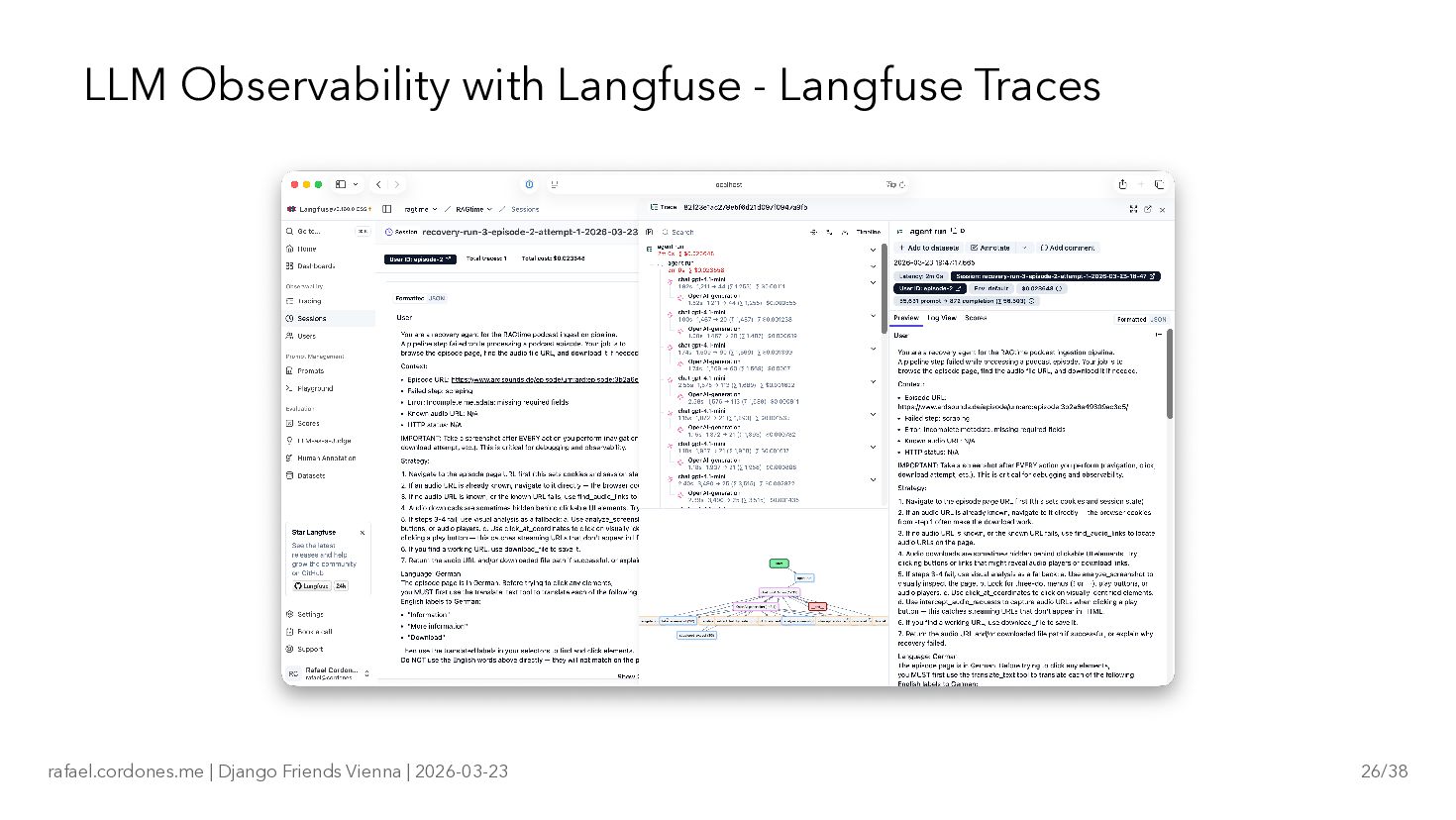Open the RAGtime project dropdown
This screenshot has height=820, width=1456.
[x=473, y=209]
